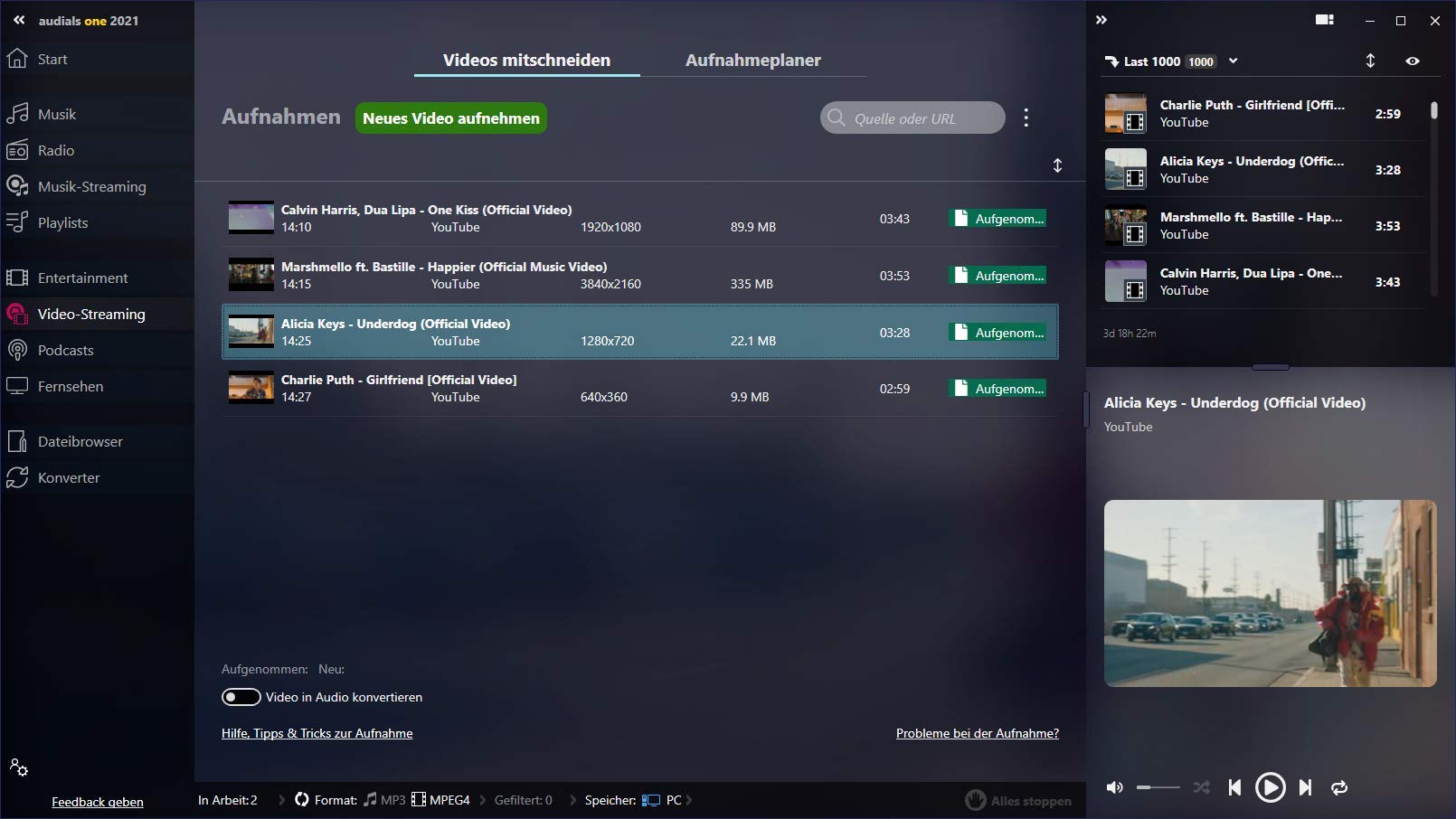This screenshot has width=1456, height=819.
Task: Open Dateibrowser from sidebar
Action: (80, 441)
